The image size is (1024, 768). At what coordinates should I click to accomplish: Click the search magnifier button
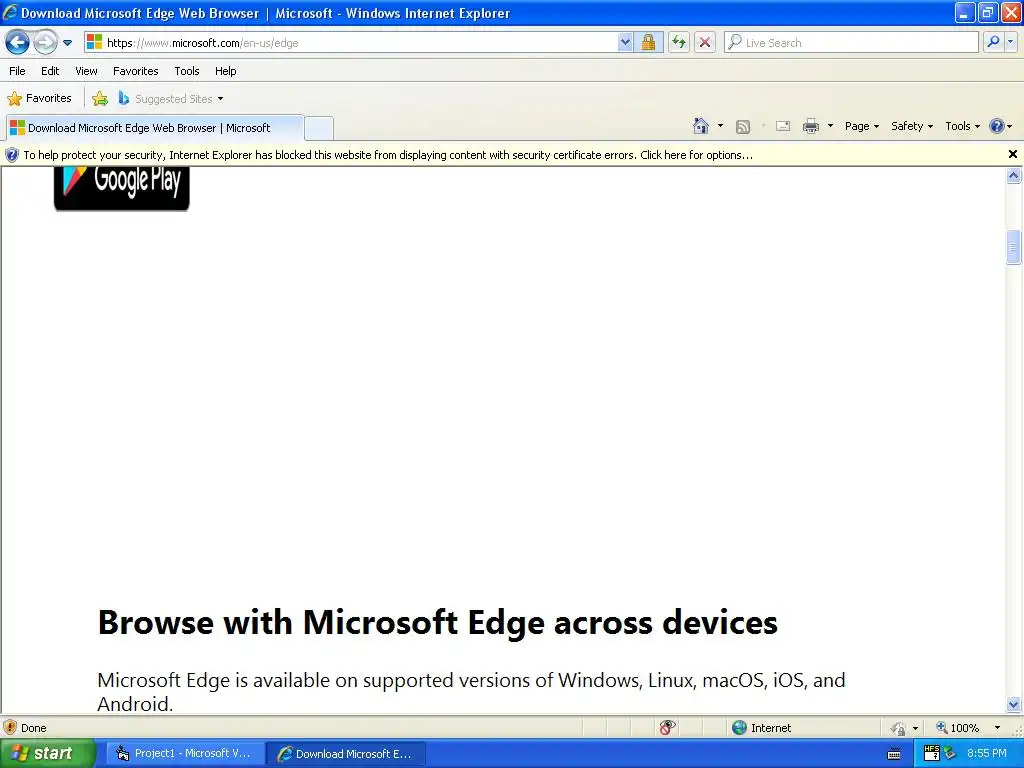tap(993, 42)
